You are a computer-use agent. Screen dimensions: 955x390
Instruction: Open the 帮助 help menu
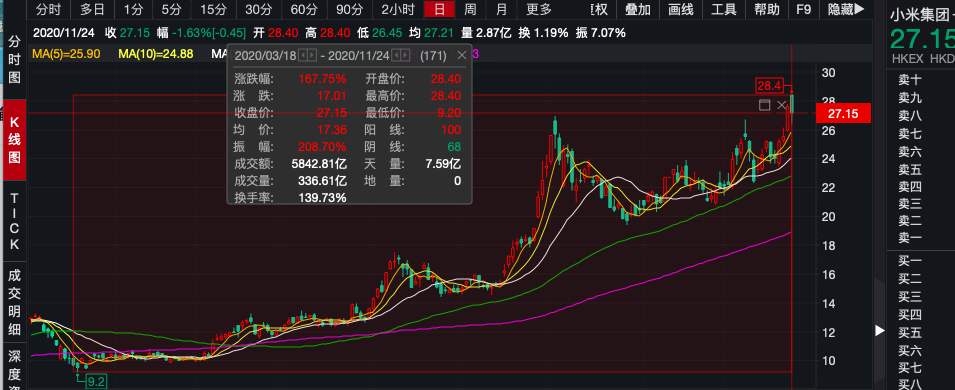click(767, 9)
